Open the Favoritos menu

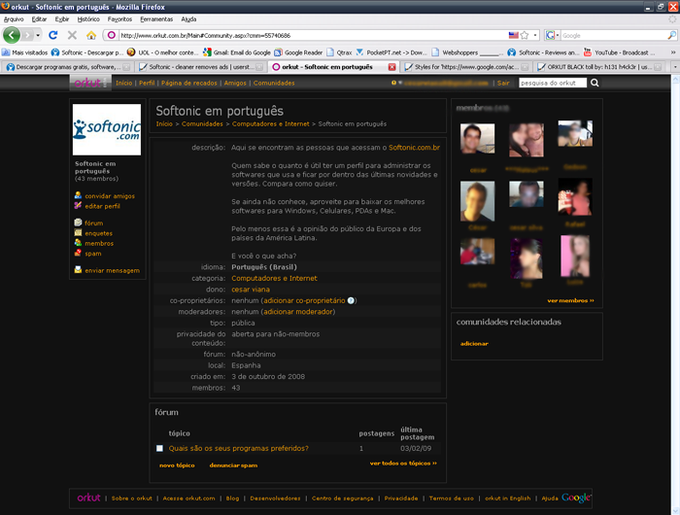[x=120, y=19]
